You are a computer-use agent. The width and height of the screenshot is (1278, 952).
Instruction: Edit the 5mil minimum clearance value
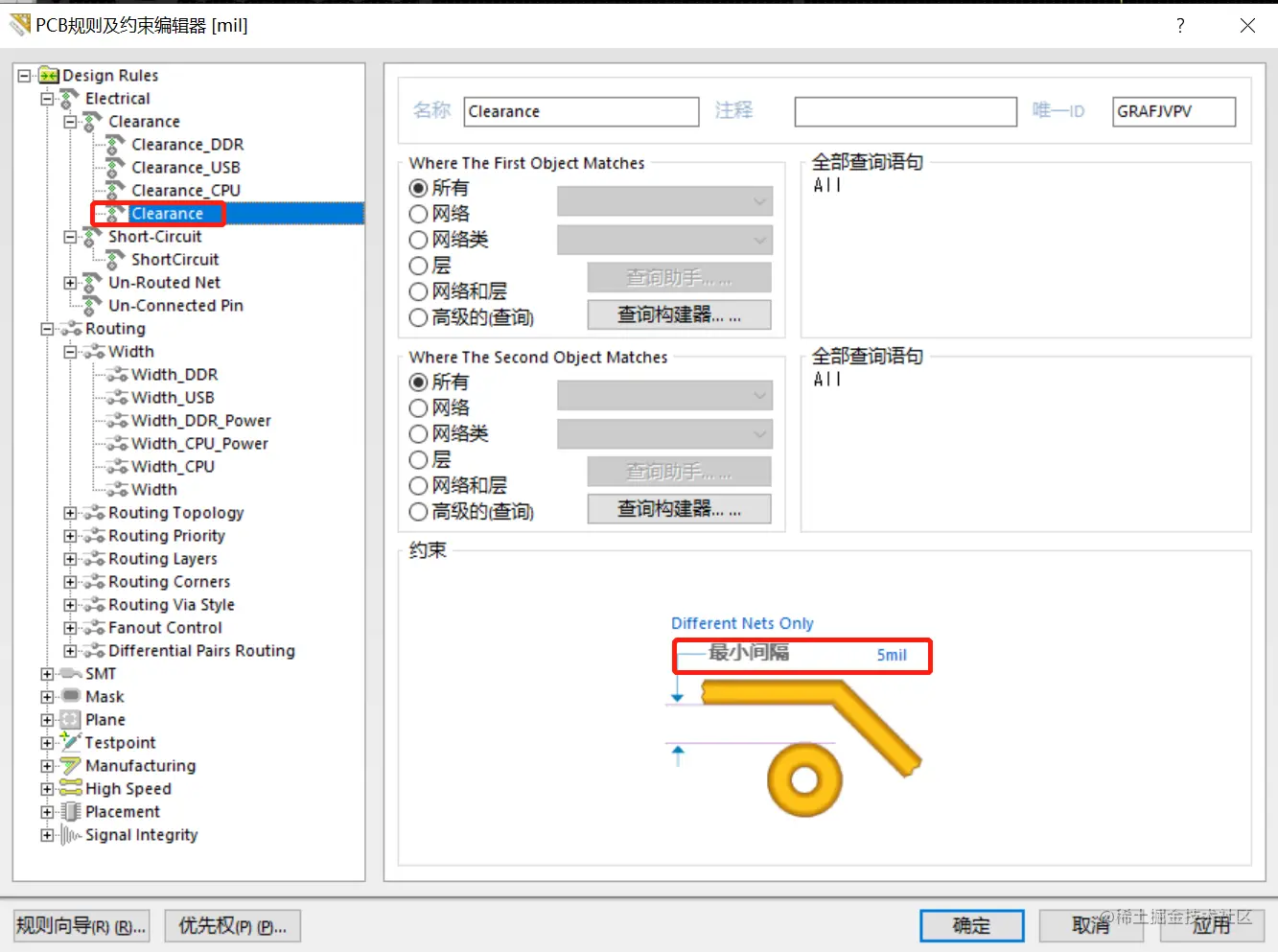(892, 655)
